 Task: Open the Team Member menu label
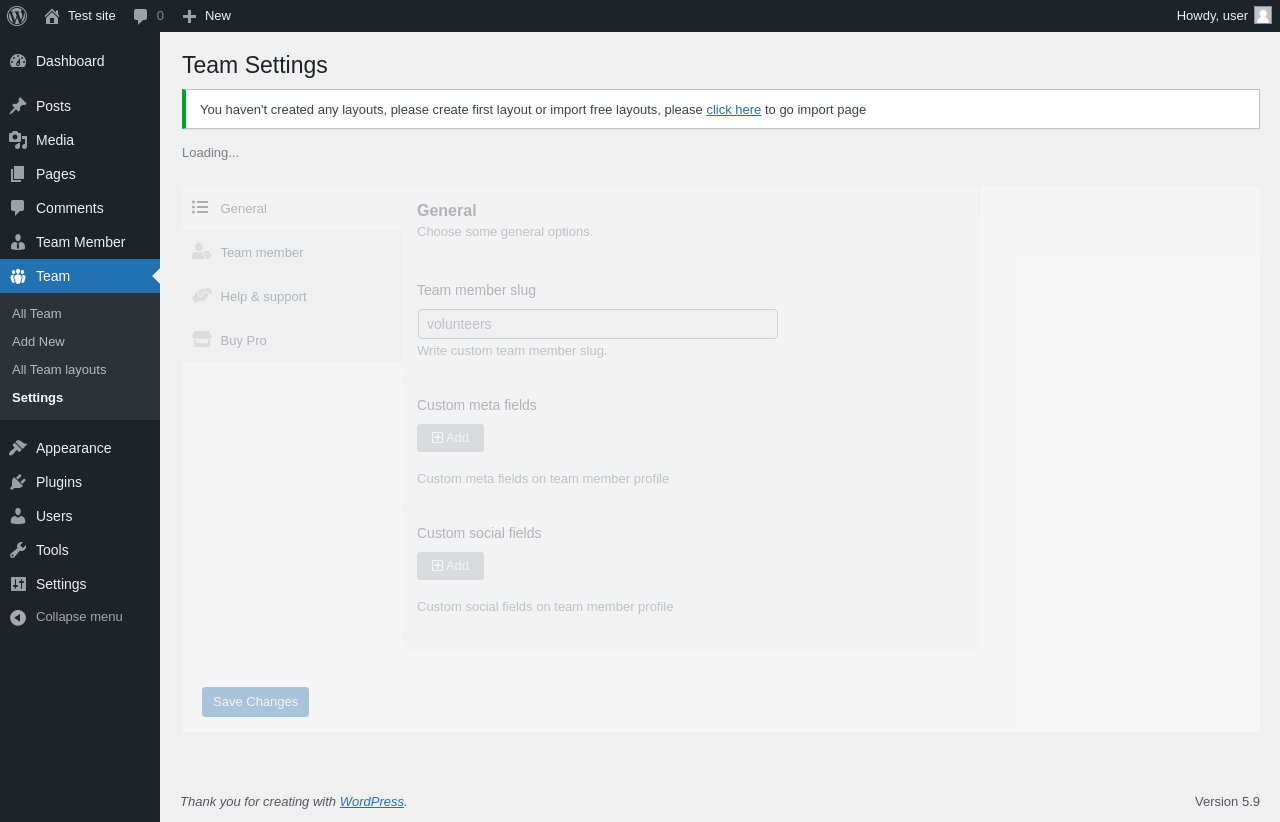(x=81, y=242)
